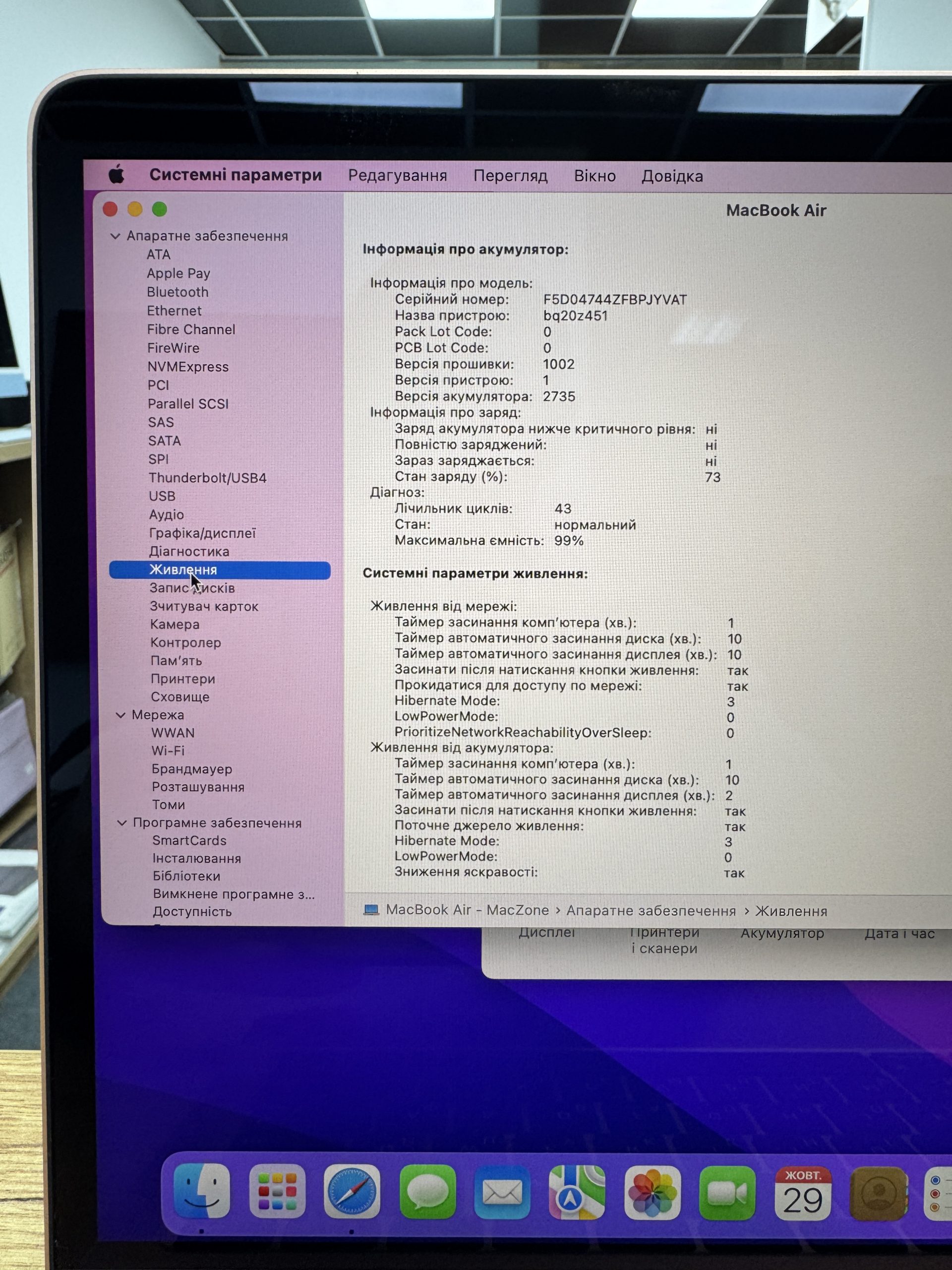
Task: Select Wi-Fi in the sidebar
Action: tap(168, 751)
